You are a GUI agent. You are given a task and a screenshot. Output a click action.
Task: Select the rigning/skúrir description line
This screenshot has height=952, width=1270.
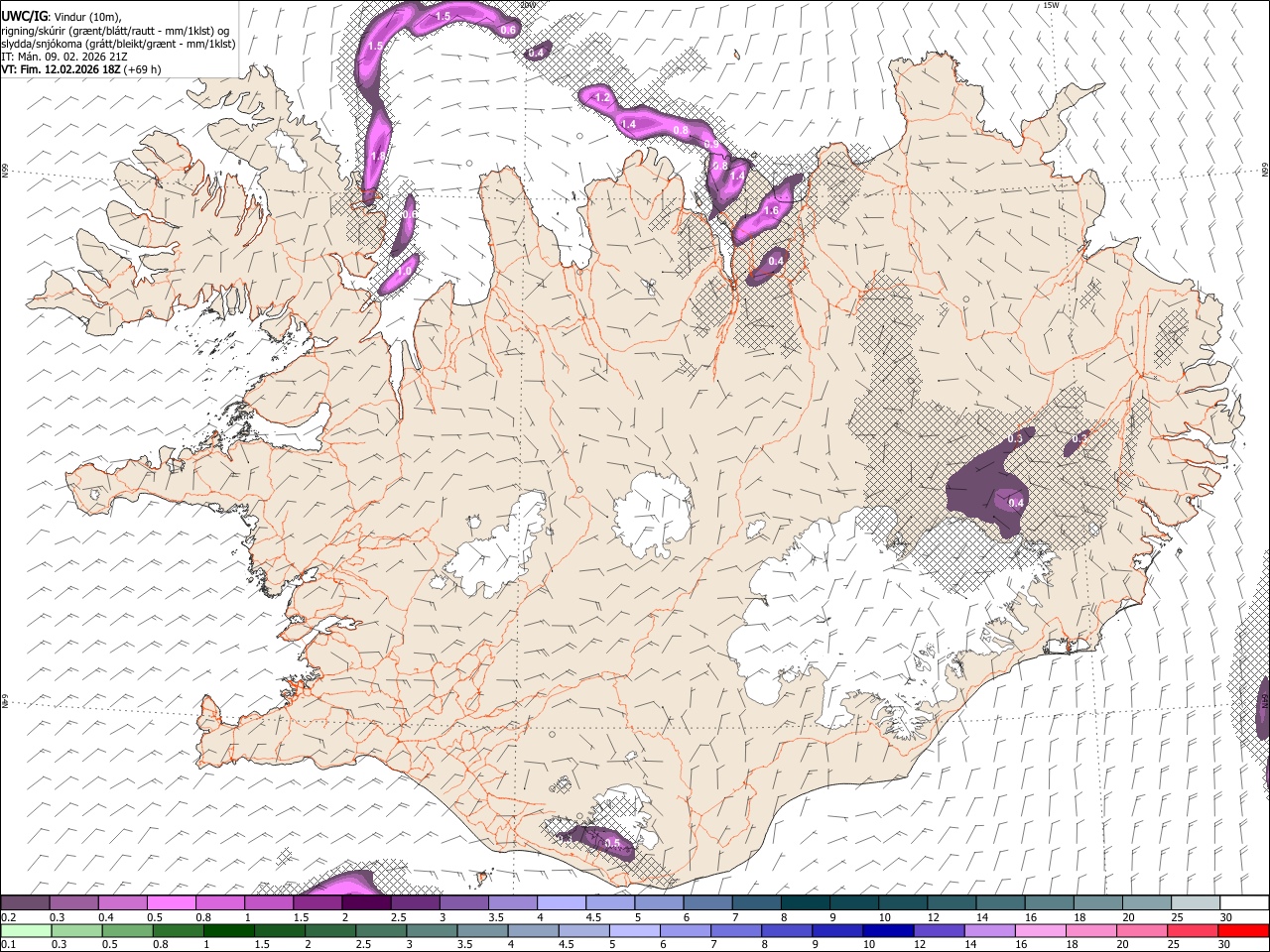coord(116,31)
